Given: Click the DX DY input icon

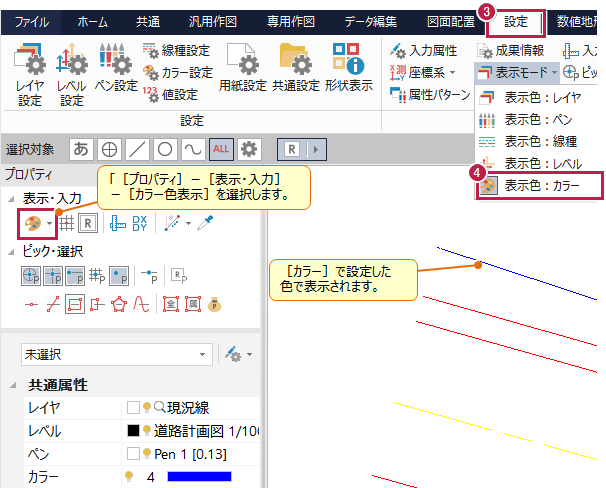Looking at the screenshot, I should pos(139,224).
